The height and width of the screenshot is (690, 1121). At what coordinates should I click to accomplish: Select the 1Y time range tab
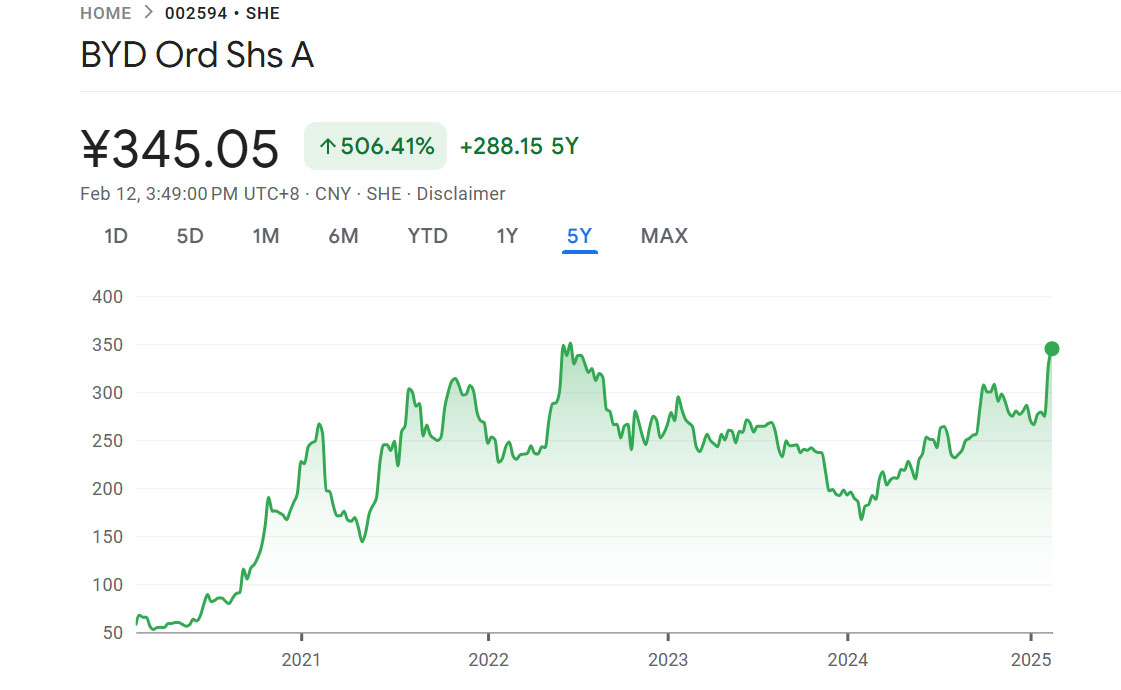pyautogui.click(x=507, y=236)
